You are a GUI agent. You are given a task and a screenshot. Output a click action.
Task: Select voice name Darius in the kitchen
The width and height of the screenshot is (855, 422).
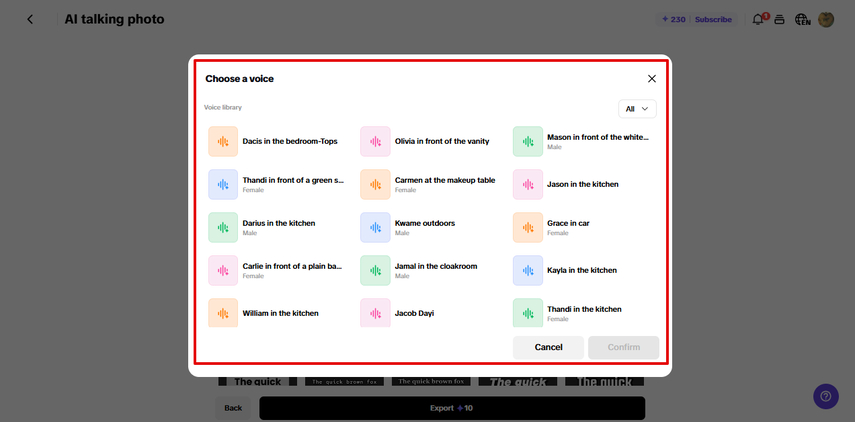(279, 223)
